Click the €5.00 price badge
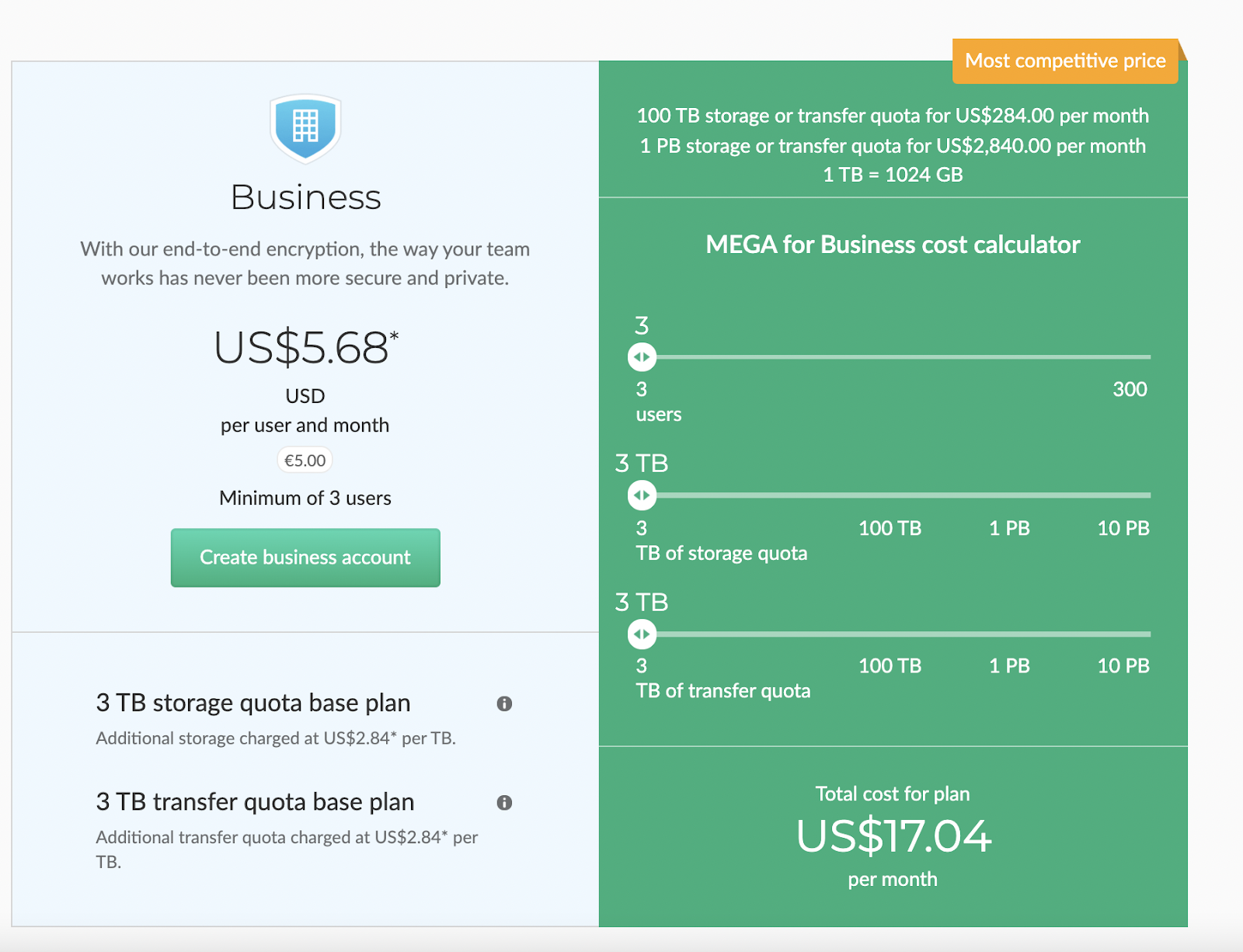 click(305, 460)
